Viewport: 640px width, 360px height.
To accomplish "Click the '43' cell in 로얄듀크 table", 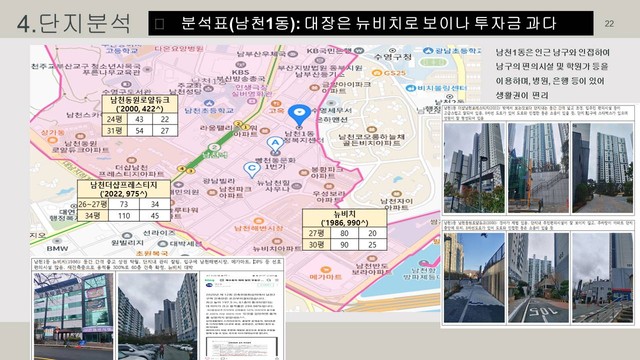I will (140, 119).
